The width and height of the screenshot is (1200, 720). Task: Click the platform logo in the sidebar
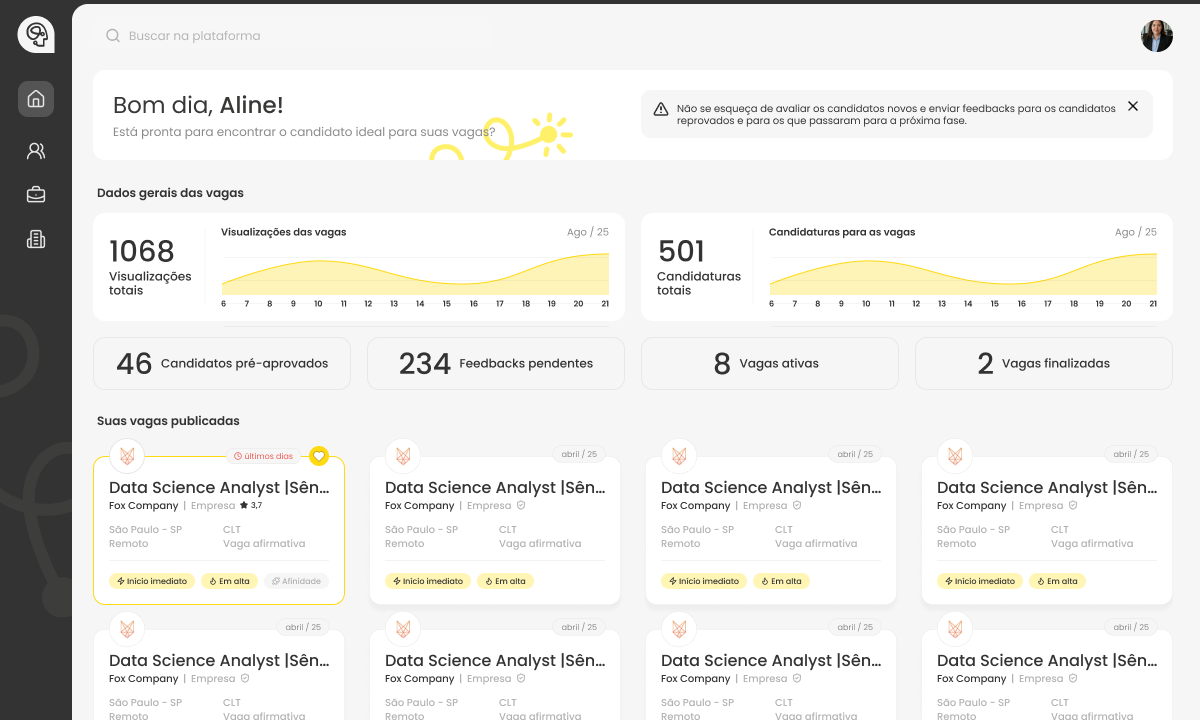pyautogui.click(x=36, y=35)
